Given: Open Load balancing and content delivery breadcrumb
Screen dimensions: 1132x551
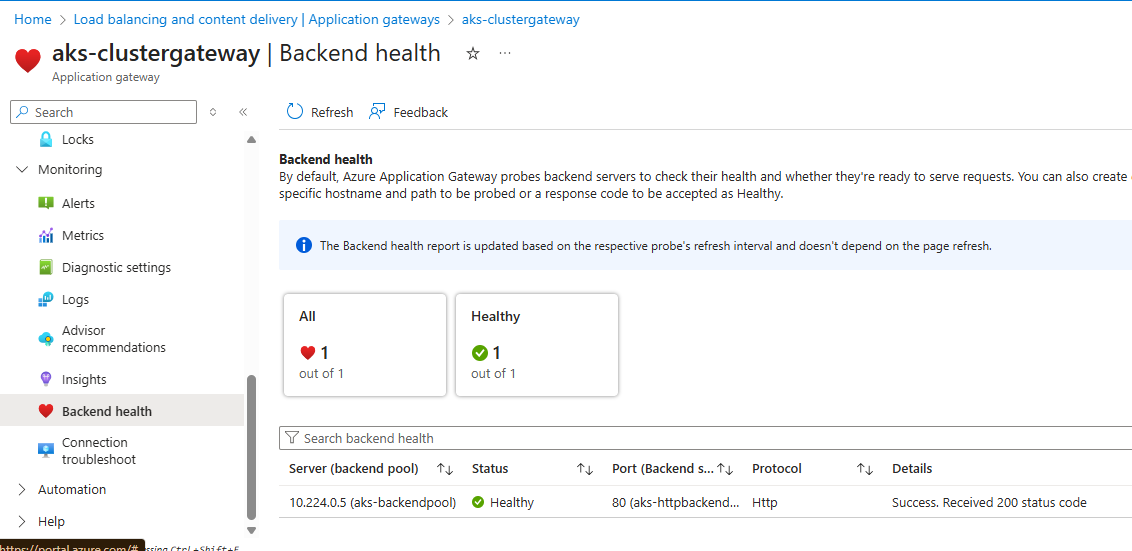Looking at the screenshot, I should (x=257, y=19).
